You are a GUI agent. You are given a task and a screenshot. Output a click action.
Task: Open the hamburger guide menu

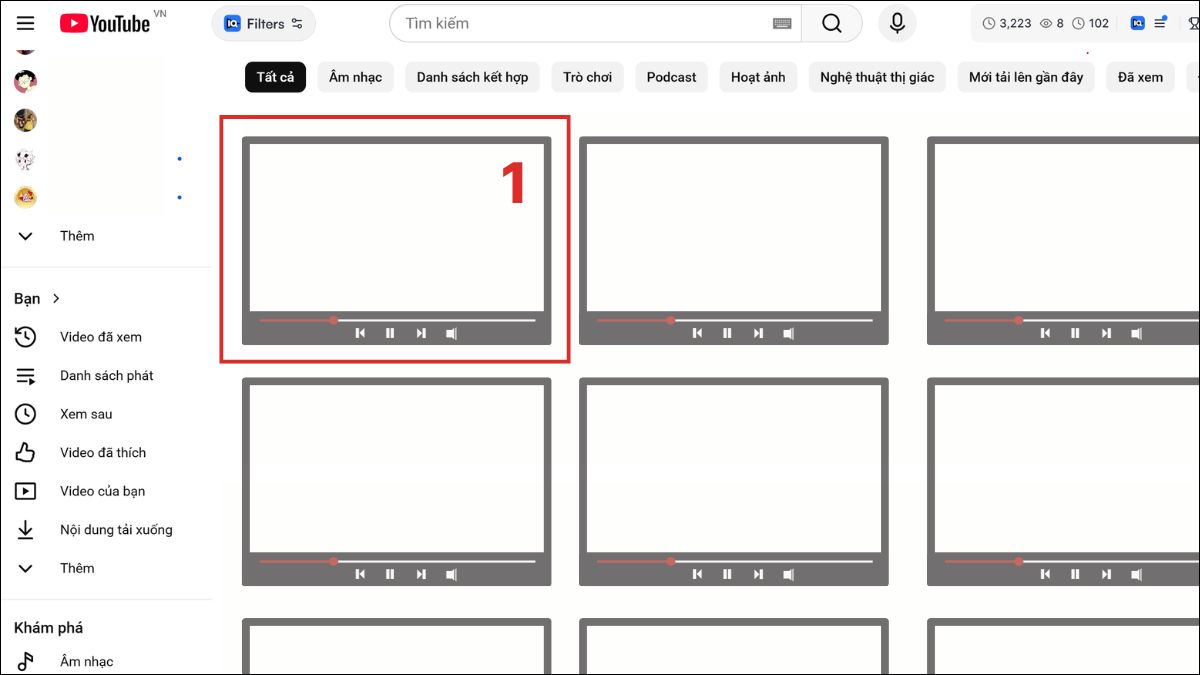(x=25, y=23)
